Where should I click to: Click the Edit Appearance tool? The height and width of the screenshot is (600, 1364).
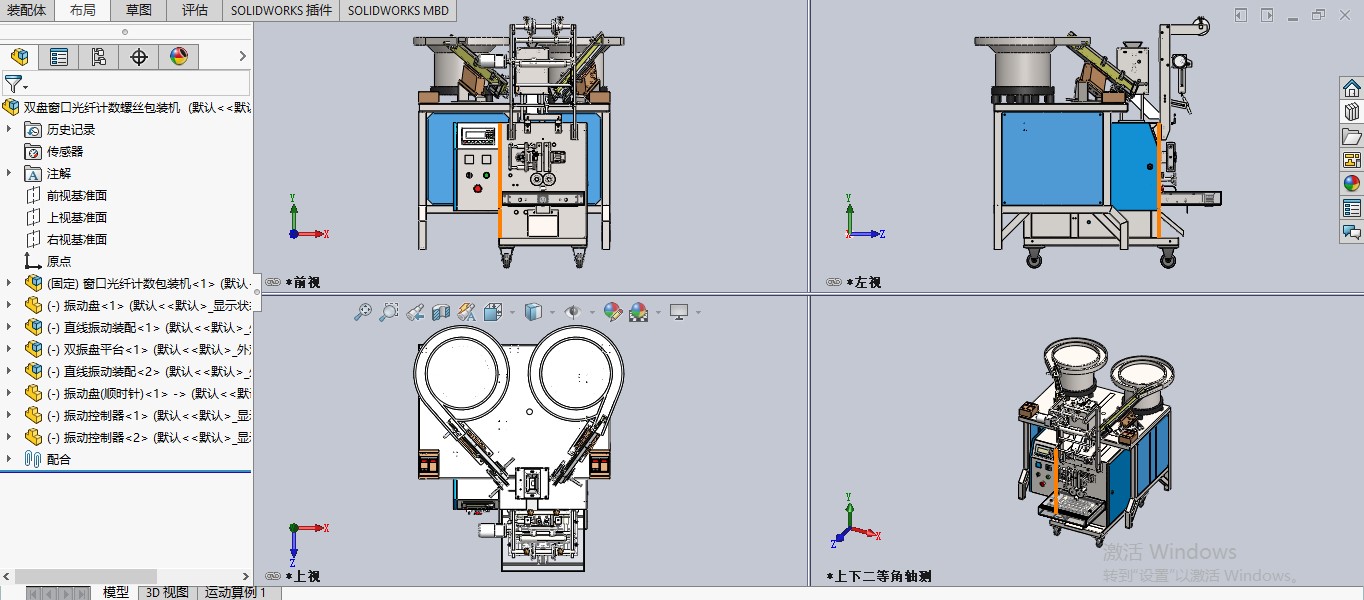[x=613, y=312]
